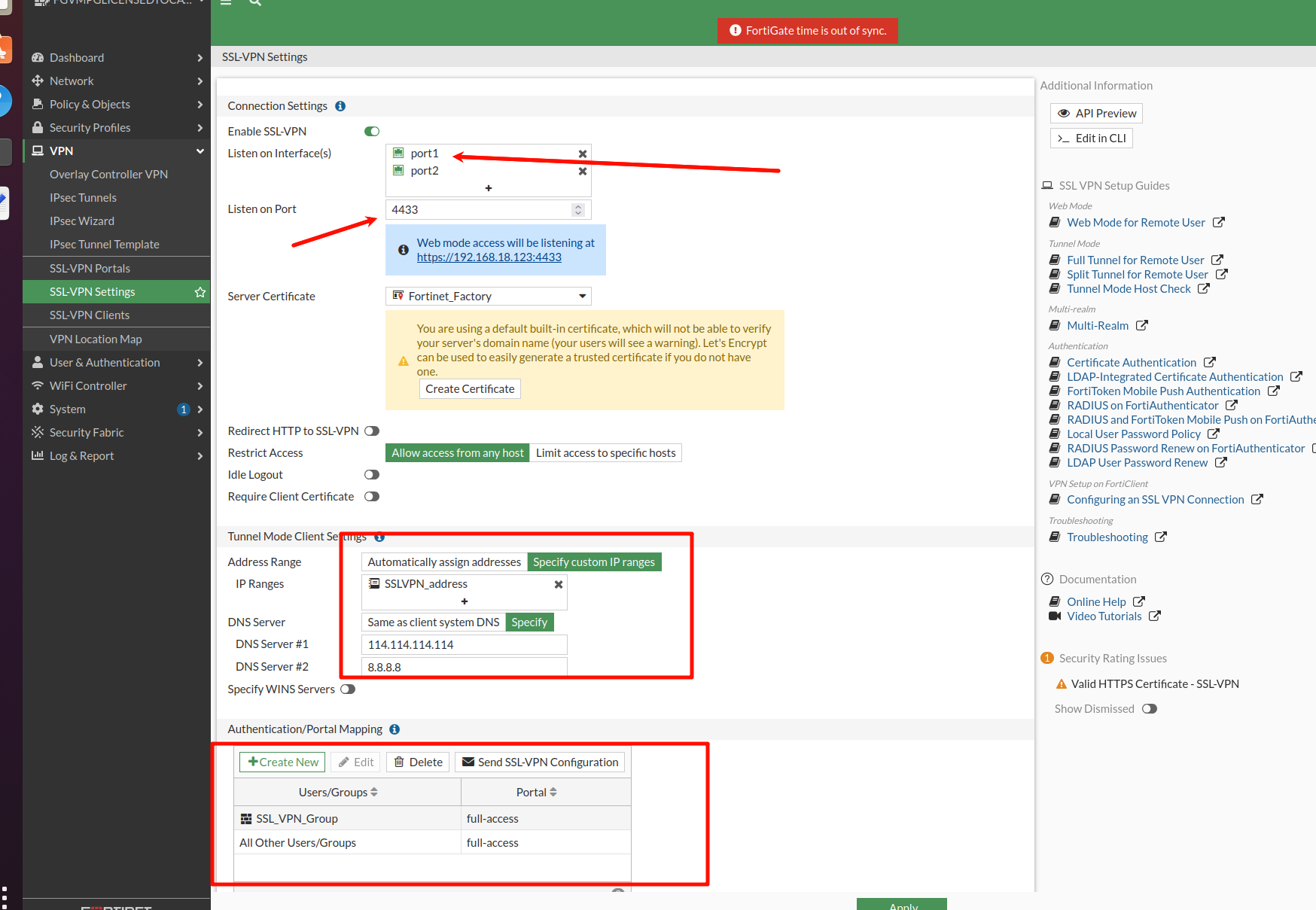
Task: Add another listen interface with plus icon
Action: pos(489,188)
